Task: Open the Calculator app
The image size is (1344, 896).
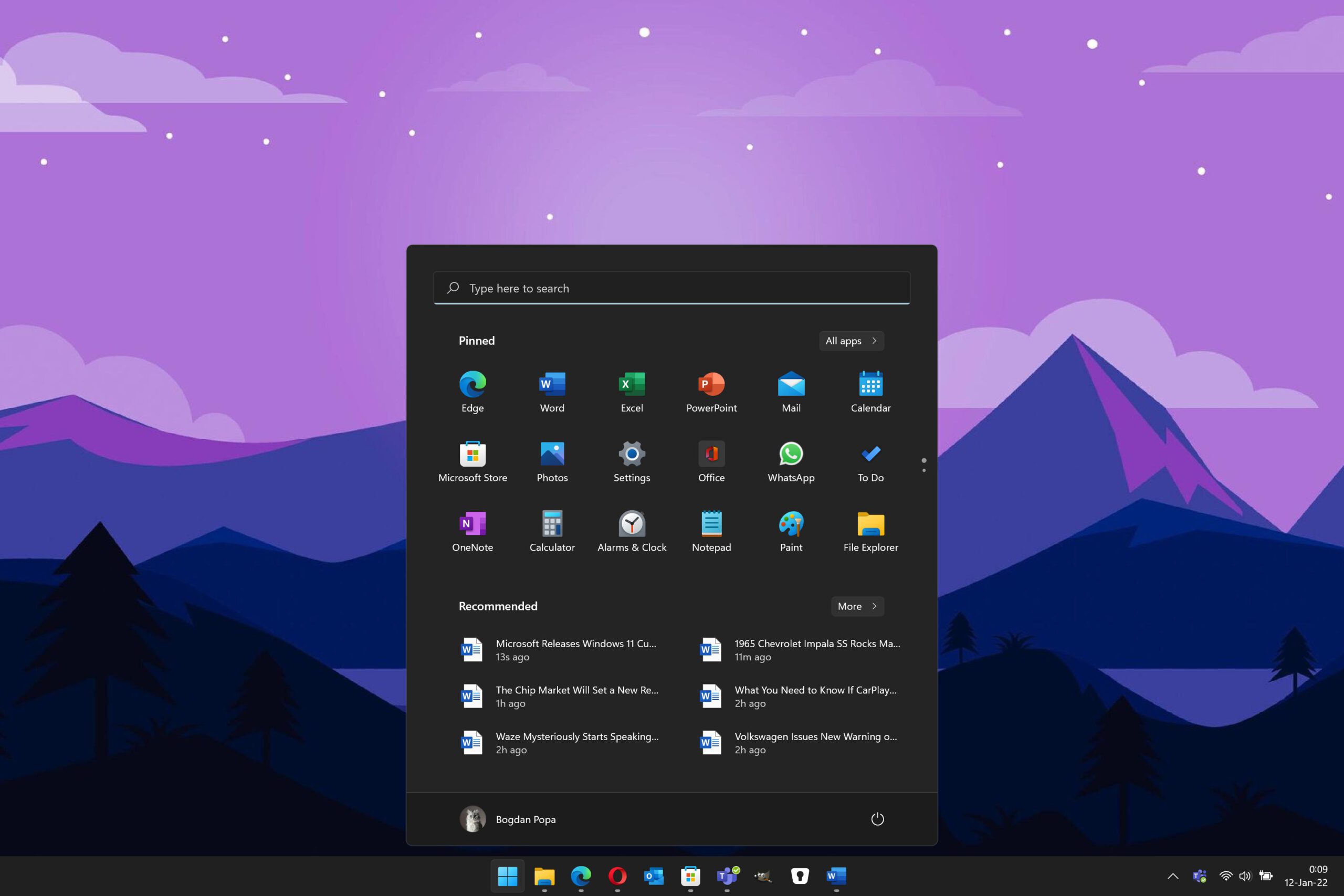Action: point(552,531)
